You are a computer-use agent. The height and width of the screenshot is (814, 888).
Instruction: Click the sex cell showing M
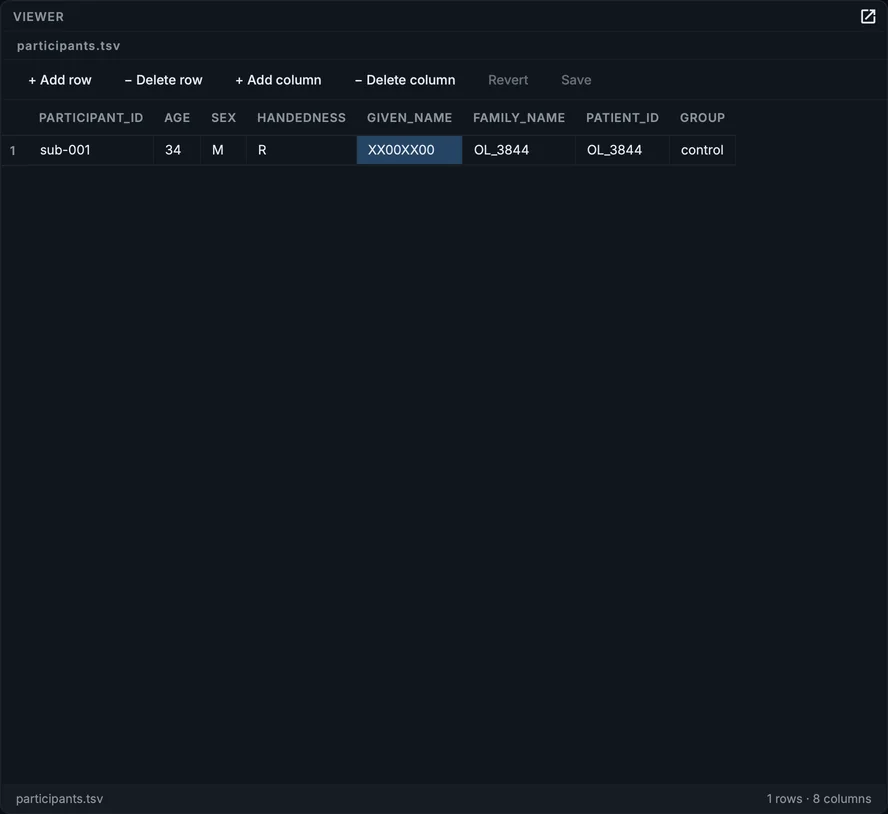point(223,150)
